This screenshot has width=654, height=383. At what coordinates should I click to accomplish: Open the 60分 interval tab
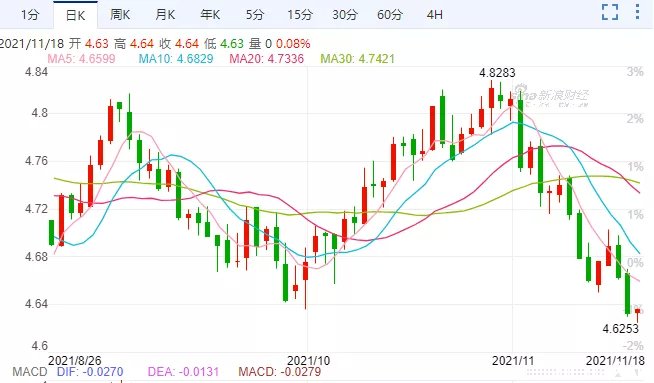(390, 15)
